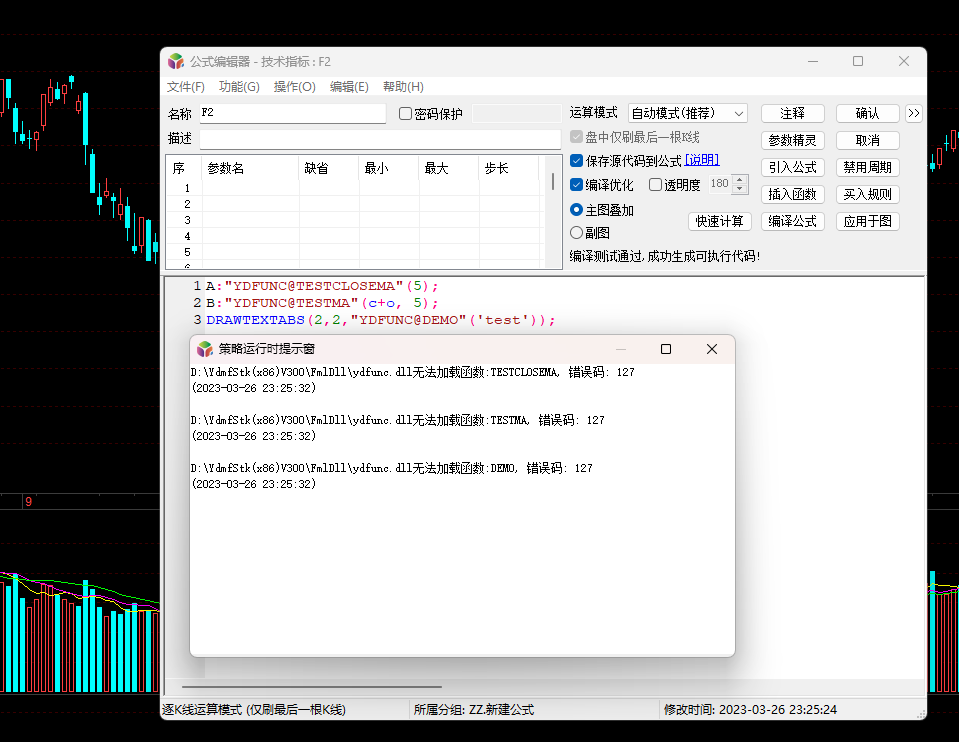Image resolution: width=959 pixels, height=742 pixels.
Task: Click the 注释 button
Action: (793, 113)
